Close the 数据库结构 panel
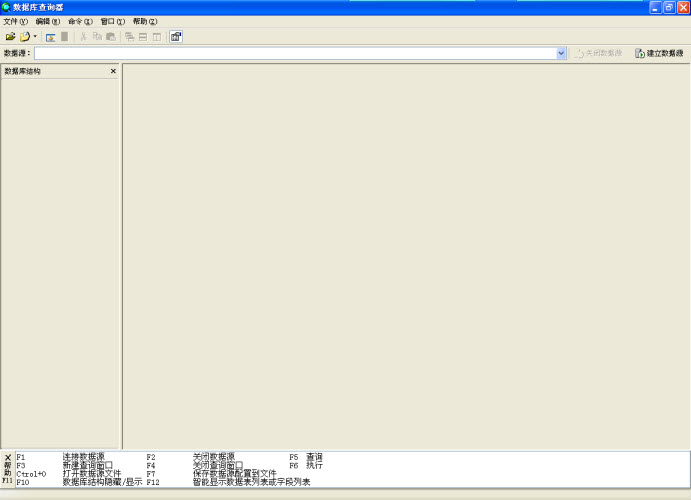This screenshot has width=691, height=500. [113, 71]
